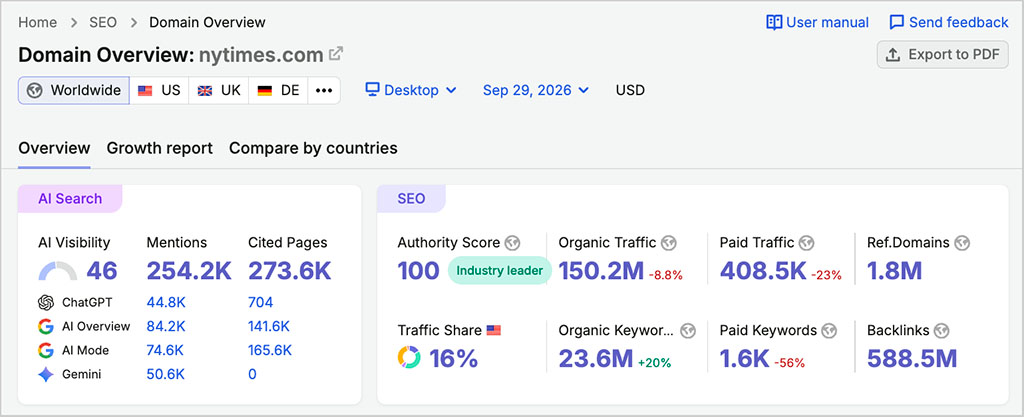
Task: Click ChatGPT cited pages value 704
Action: 261,302
